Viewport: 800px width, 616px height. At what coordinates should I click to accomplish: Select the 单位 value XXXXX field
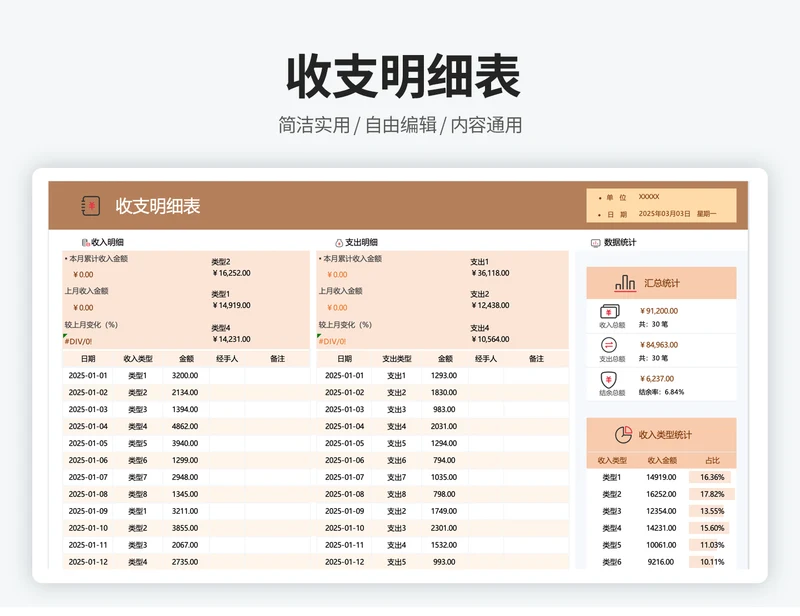(x=649, y=197)
